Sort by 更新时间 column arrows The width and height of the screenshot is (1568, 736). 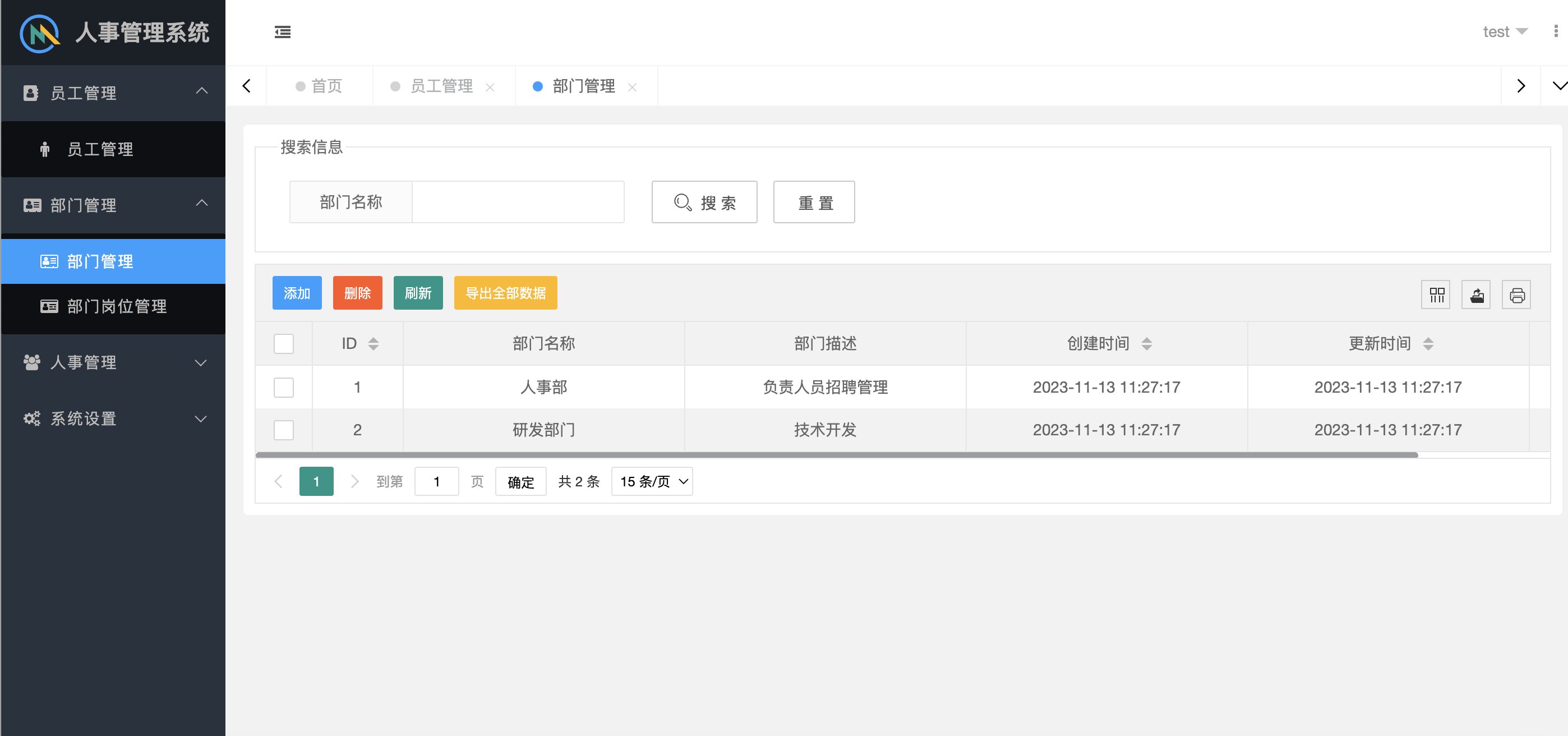[x=1428, y=343]
